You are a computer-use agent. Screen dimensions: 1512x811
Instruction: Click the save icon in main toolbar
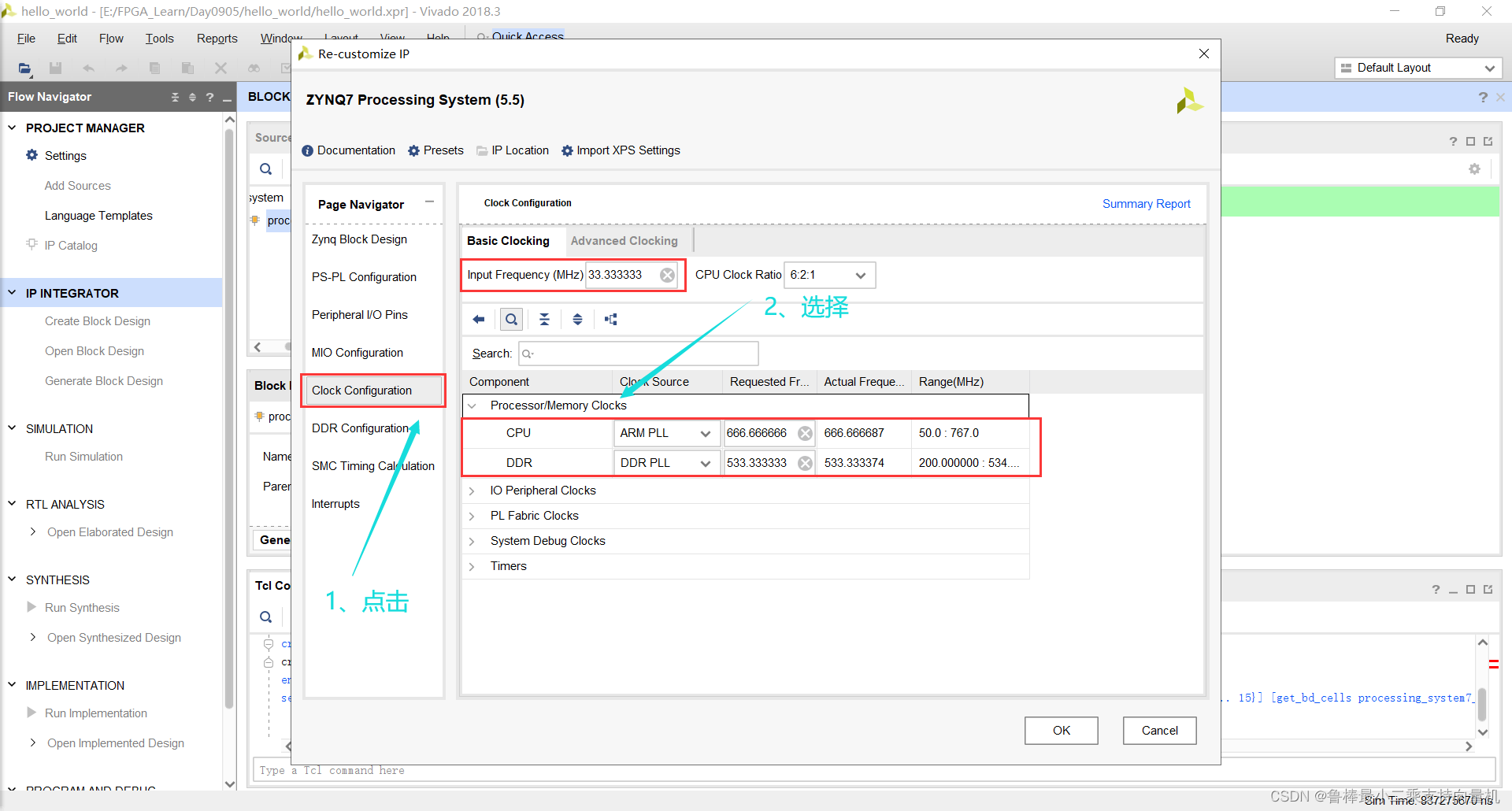[x=55, y=69]
